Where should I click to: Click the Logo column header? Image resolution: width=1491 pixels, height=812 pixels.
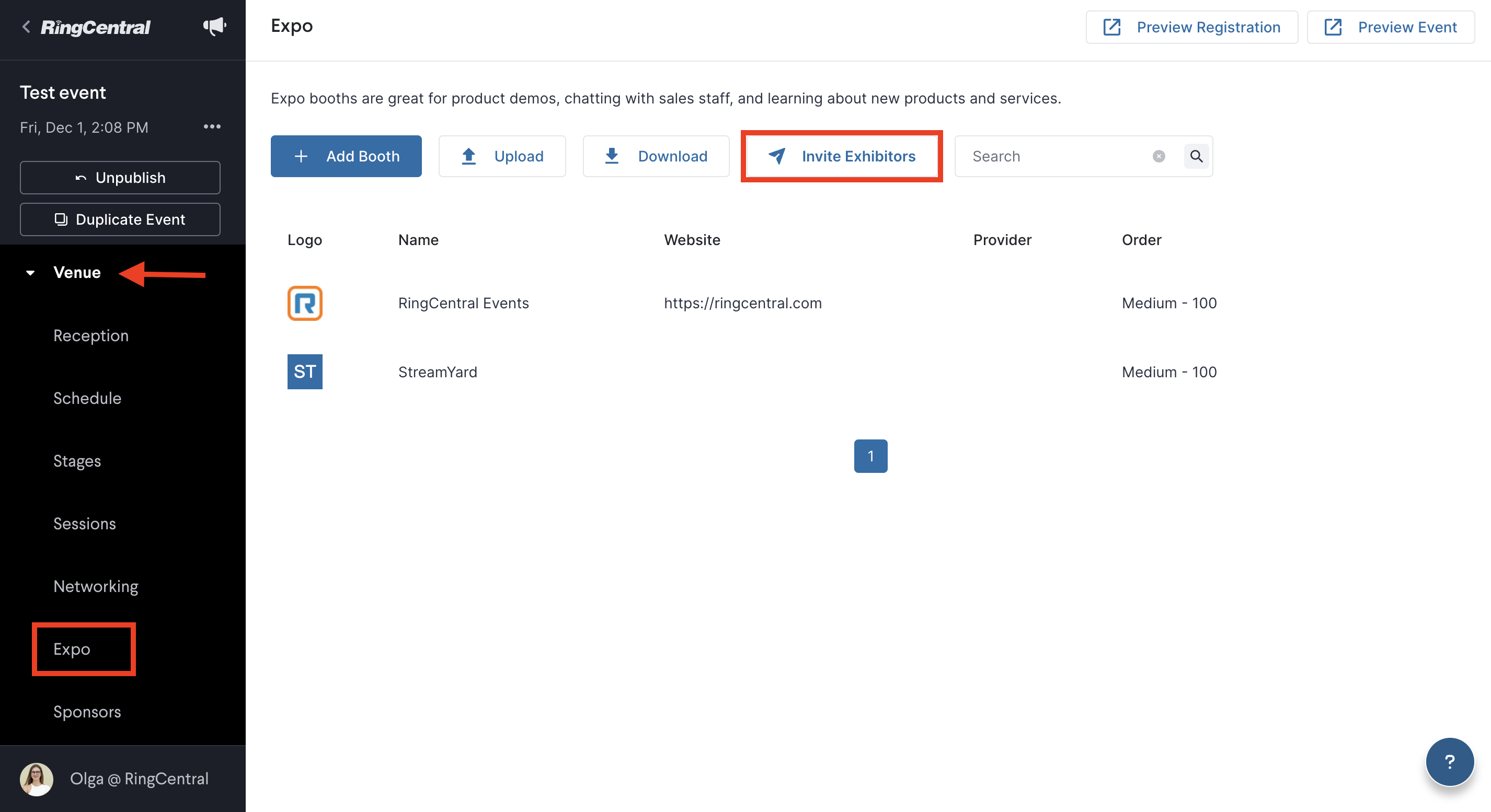coord(304,240)
